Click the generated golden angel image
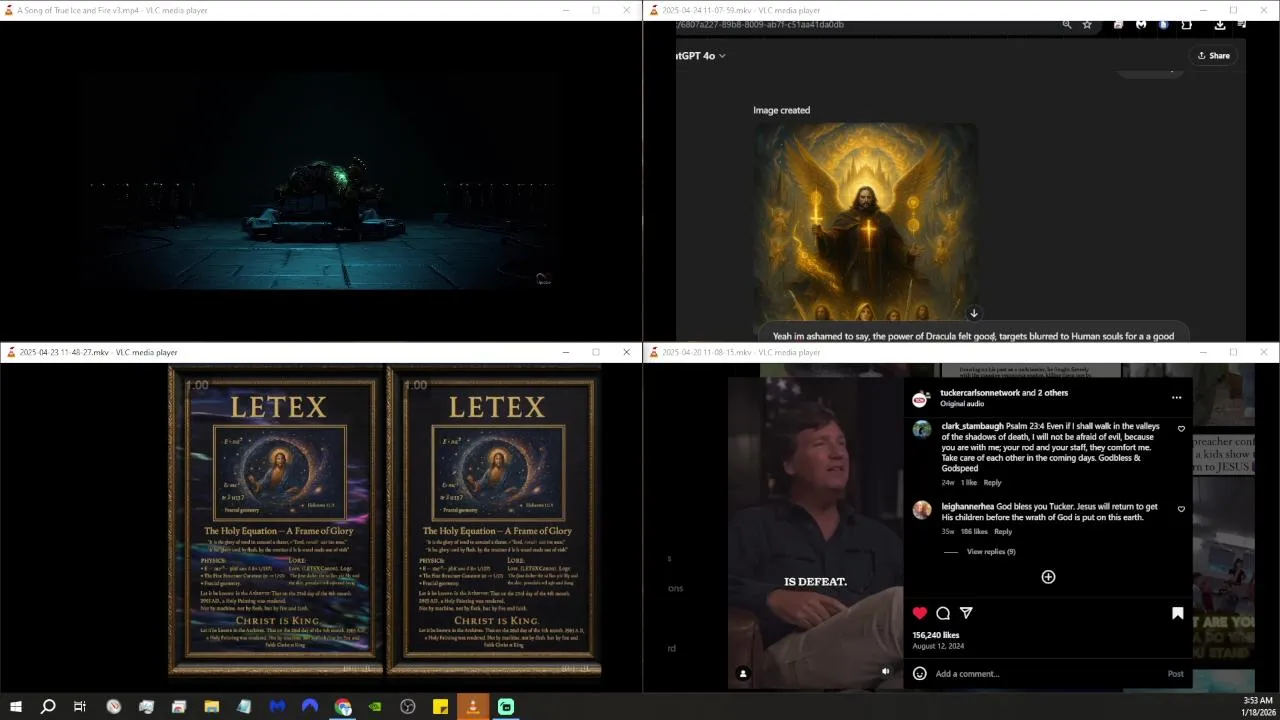This screenshot has width=1280, height=720. [x=867, y=222]
